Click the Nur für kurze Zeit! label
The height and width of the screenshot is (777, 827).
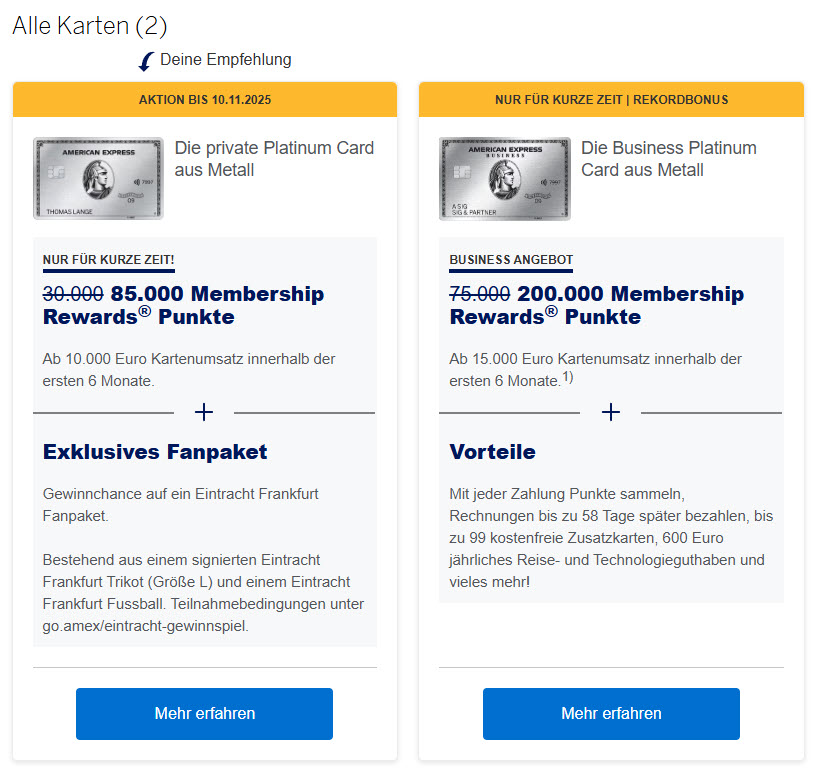coord(109,261)
